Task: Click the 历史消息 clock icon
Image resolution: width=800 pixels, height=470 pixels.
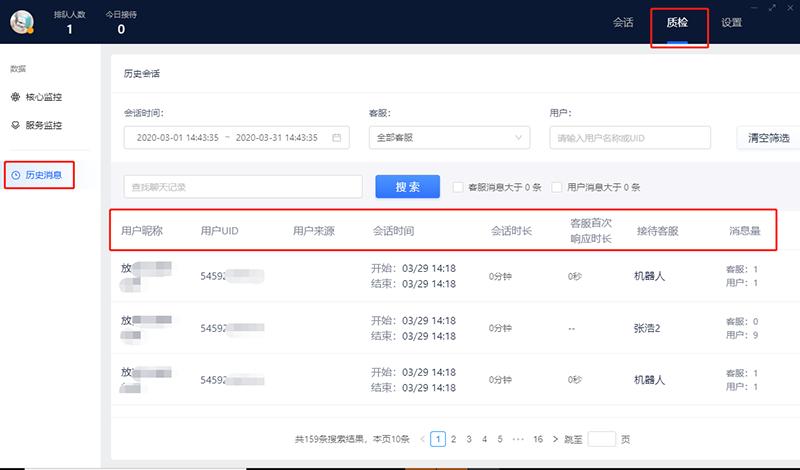Action: (15, 175)
